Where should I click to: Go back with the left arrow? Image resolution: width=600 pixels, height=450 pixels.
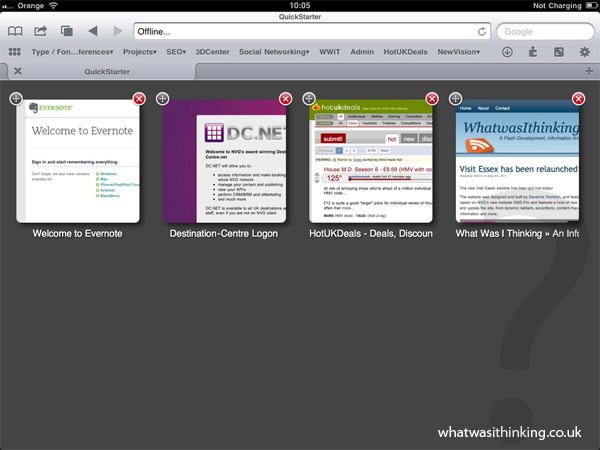click(93, 31)
